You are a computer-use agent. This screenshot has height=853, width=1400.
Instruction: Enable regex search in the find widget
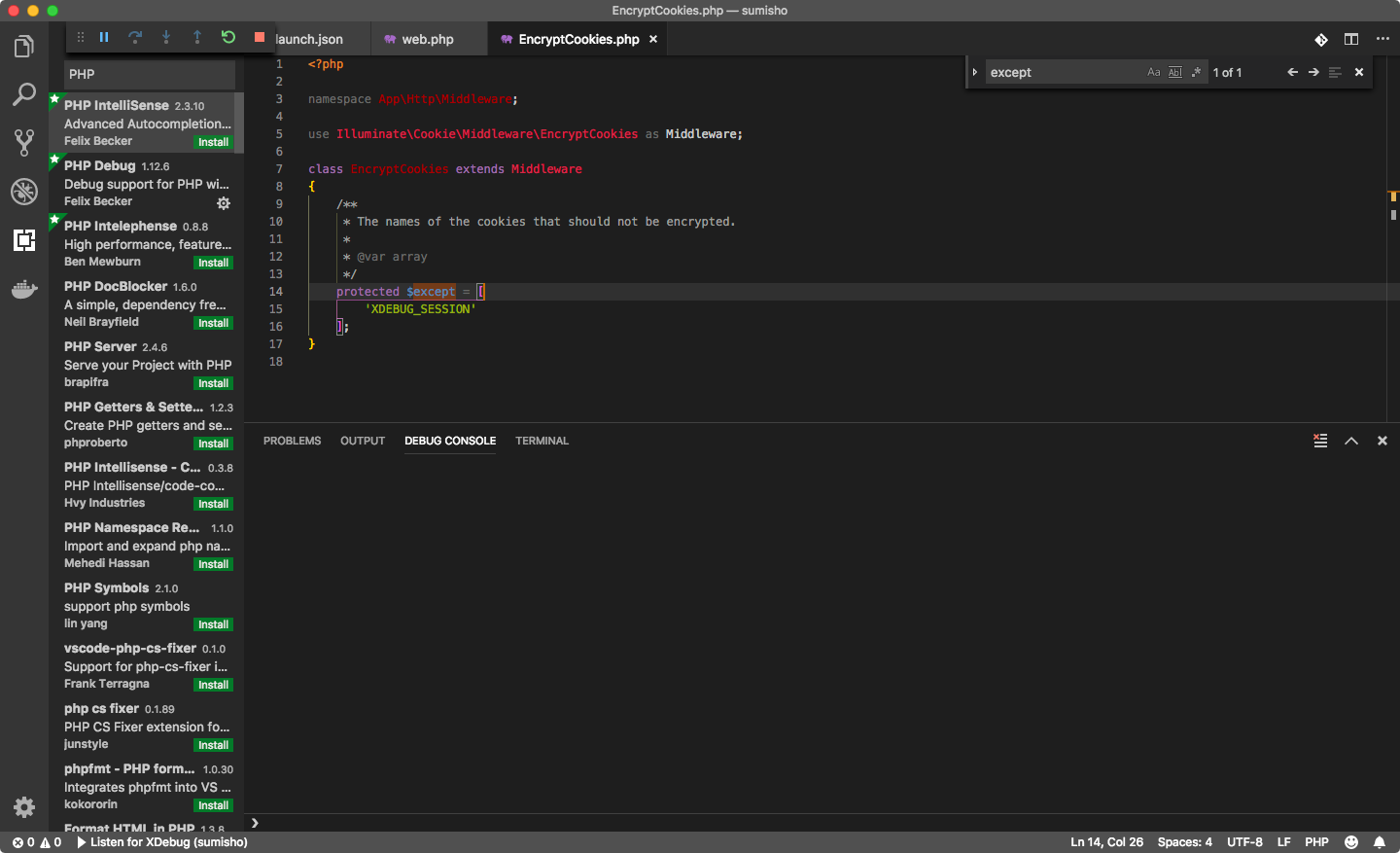[1196, 71]
